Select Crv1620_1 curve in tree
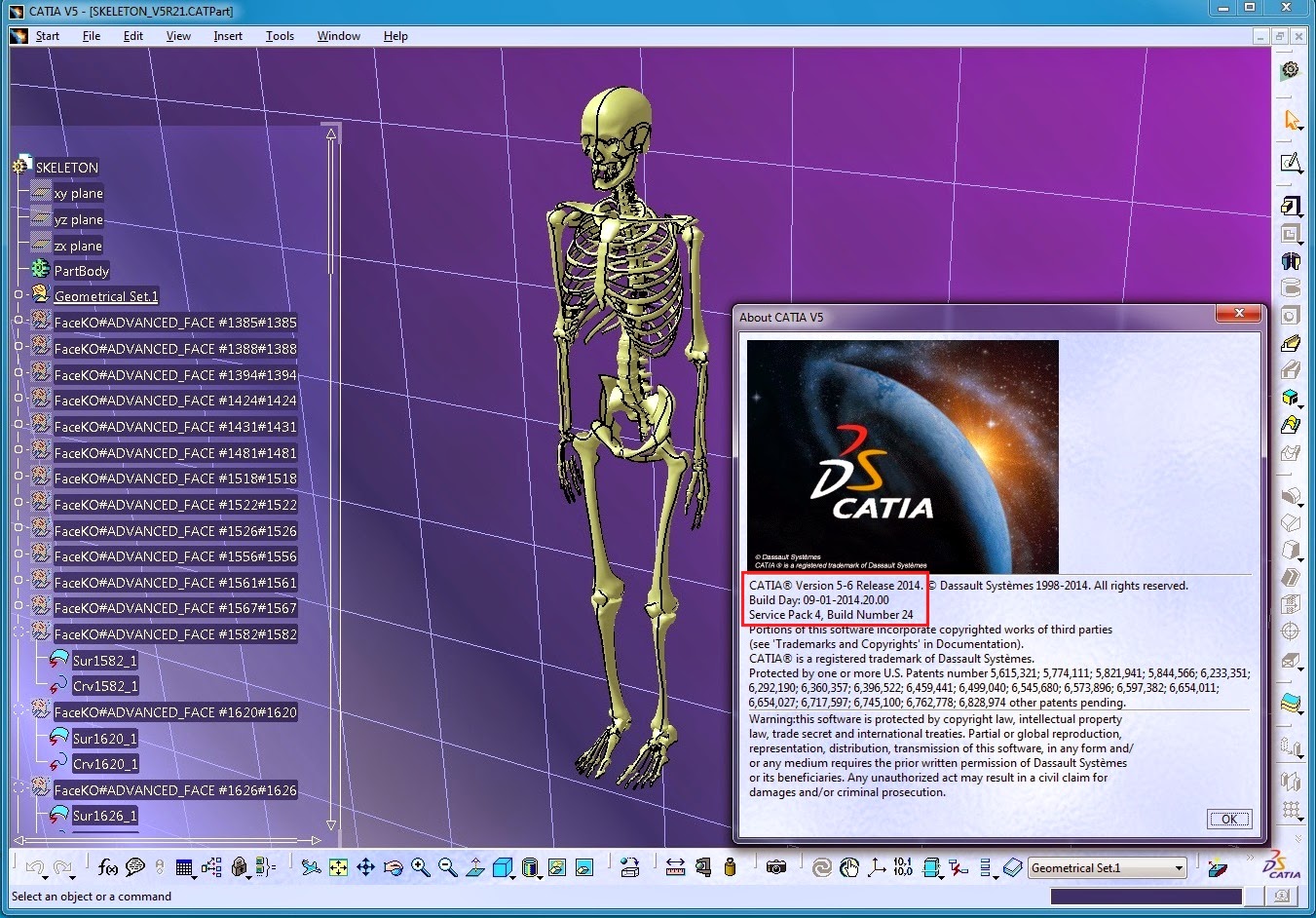The image size is (1316, 918). (x=105, y=764)
